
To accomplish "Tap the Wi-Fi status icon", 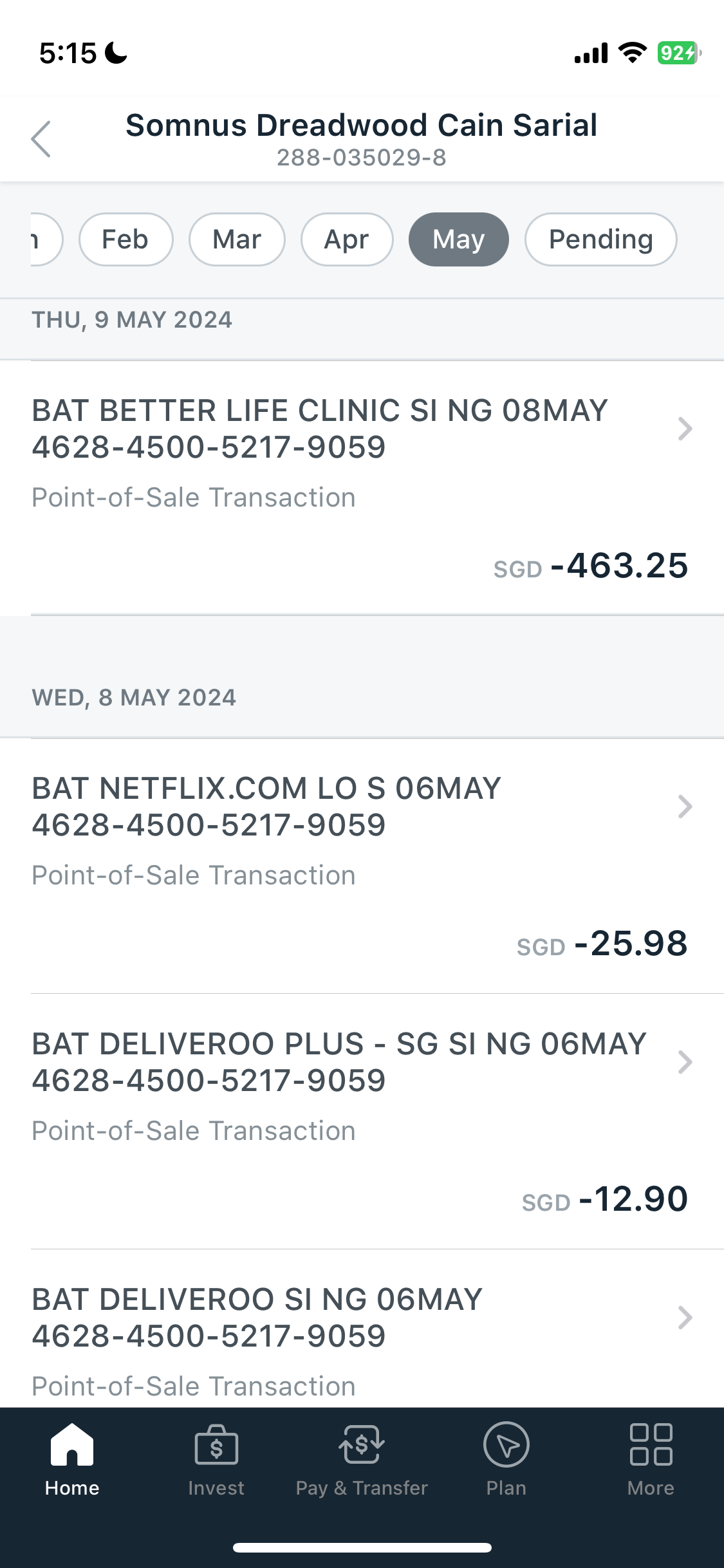I will (632, 53).
